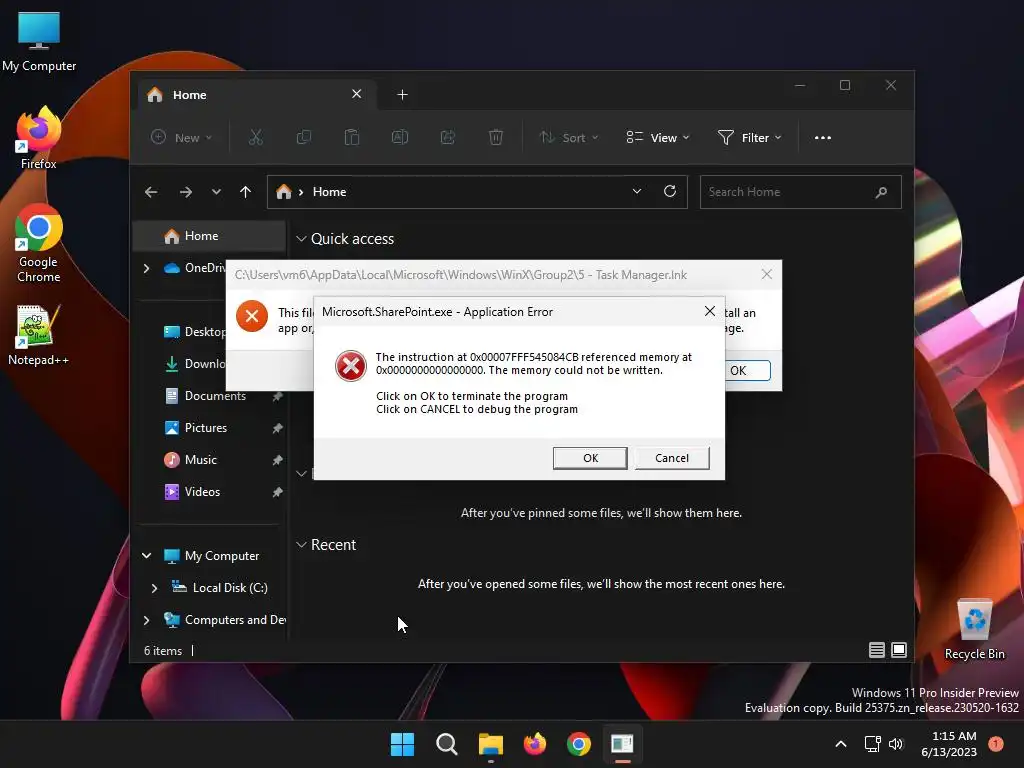Click the pin icon next to Videos
1024x768 pixels.
click(x=278, y=492)
